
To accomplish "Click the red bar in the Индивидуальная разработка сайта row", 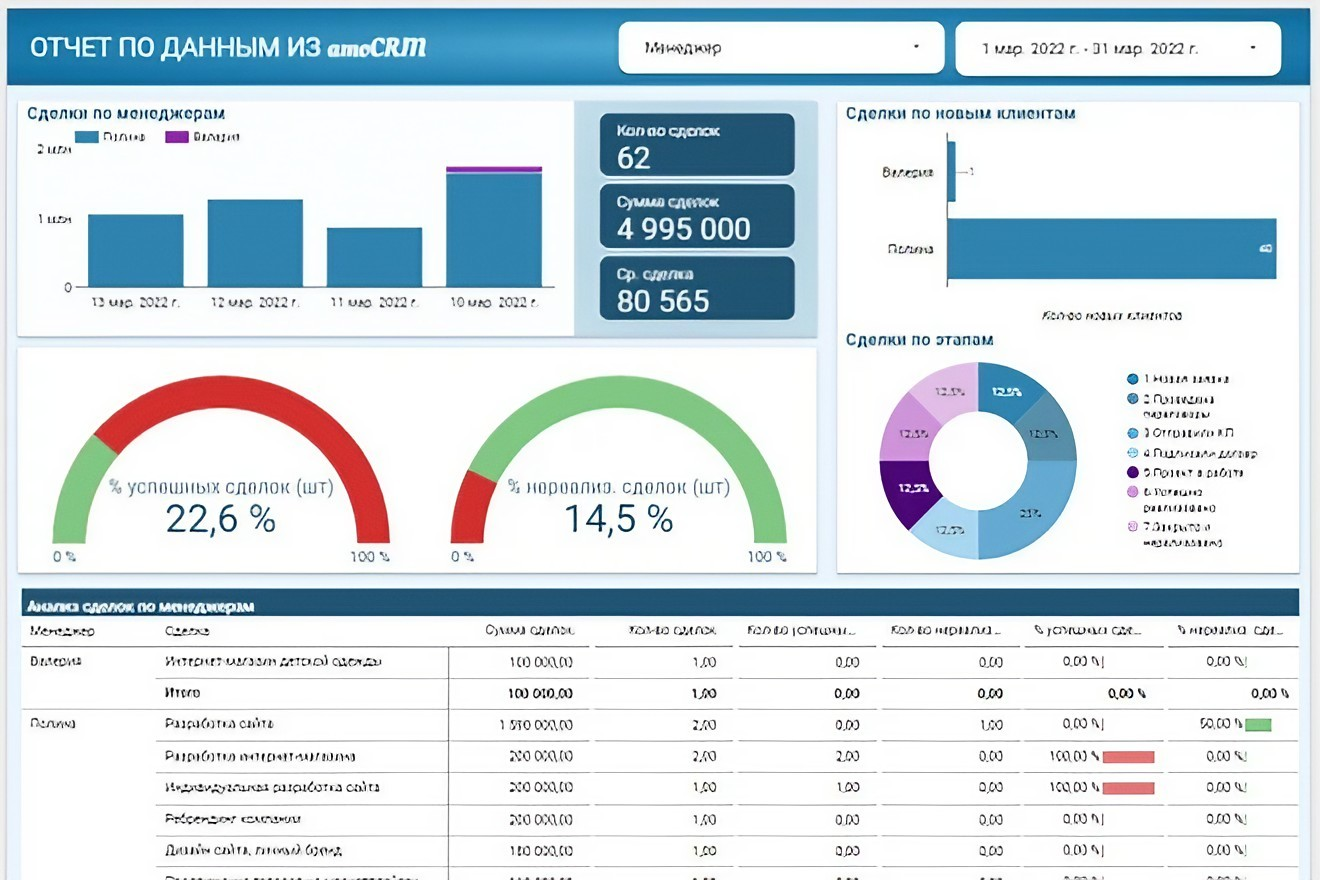I will [1128, 788].
